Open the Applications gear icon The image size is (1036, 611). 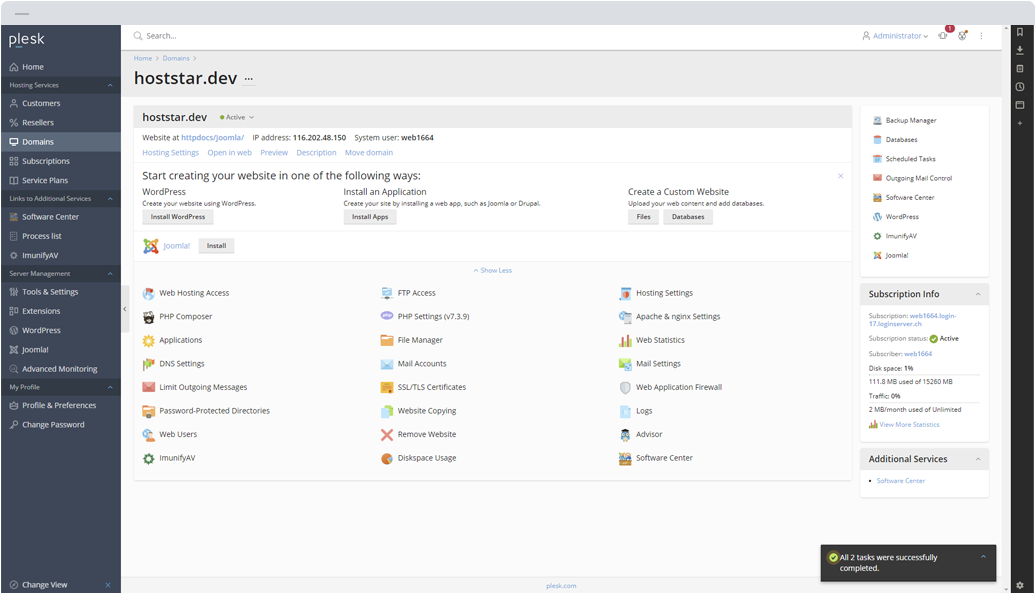tap(149, 340)
